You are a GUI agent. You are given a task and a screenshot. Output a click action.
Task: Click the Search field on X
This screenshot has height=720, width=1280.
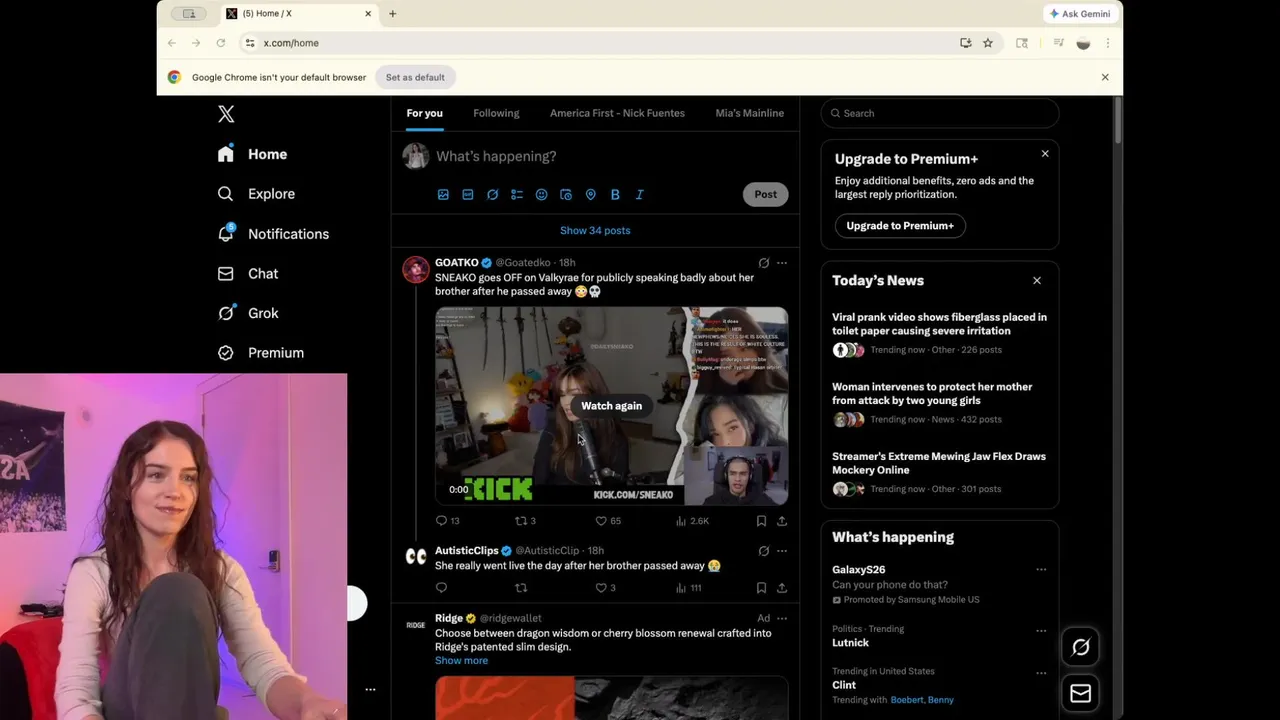(940, 113)
